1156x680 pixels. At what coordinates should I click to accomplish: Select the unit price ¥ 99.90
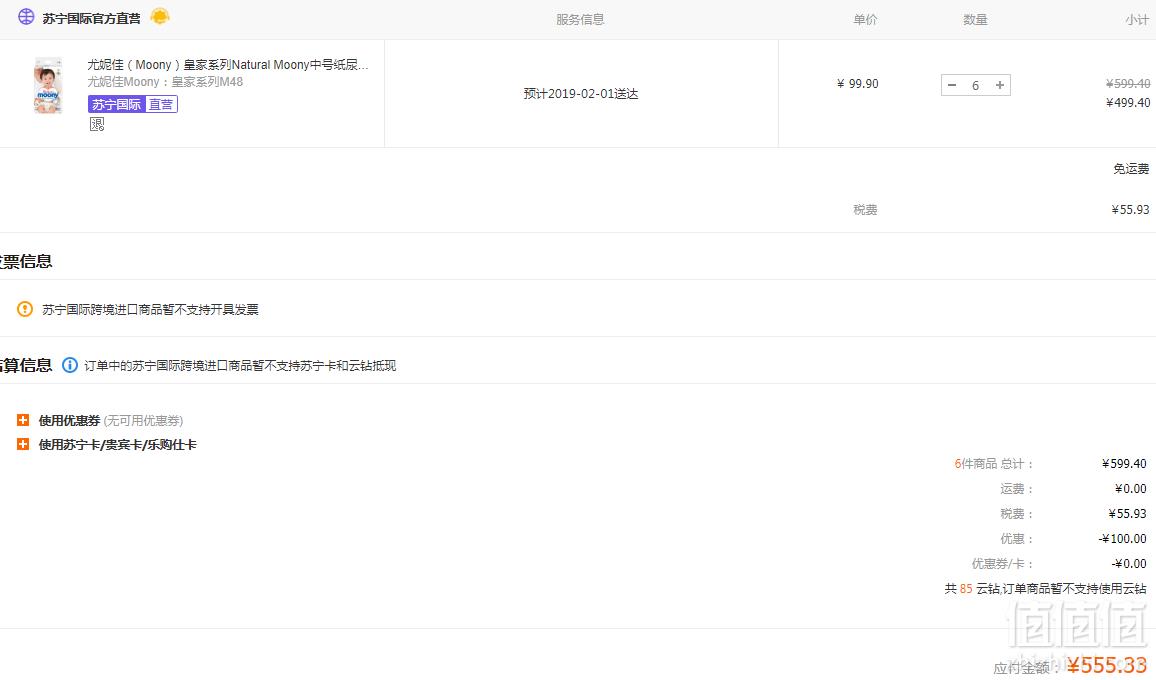[x=857, y=83]
